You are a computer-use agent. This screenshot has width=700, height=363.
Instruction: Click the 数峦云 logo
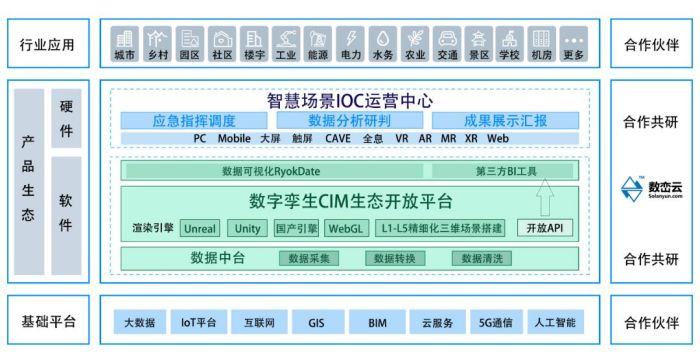click(652, 188)
